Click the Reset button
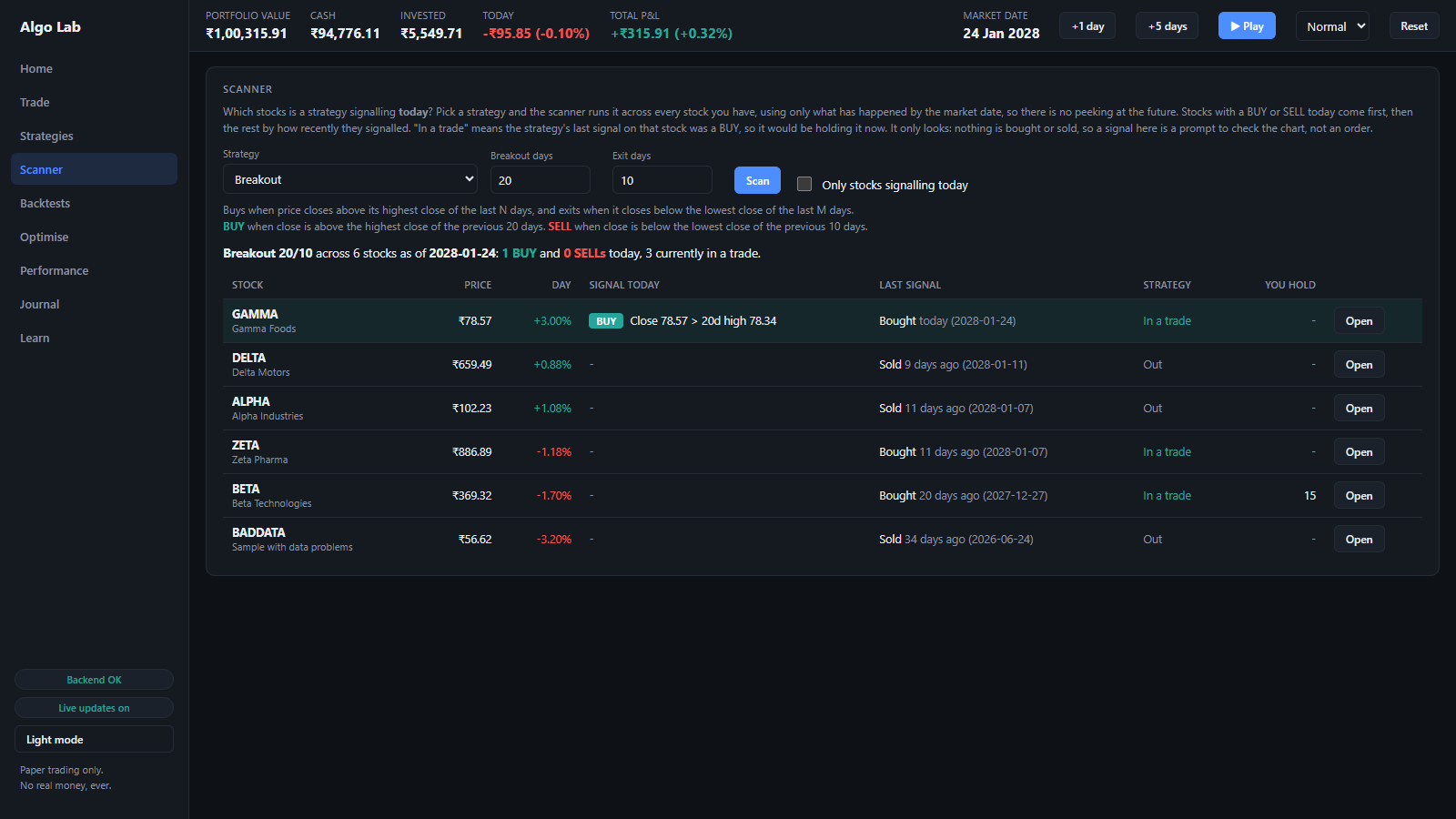Screen dimensions: 1456x819 [x=1414, y=26]
